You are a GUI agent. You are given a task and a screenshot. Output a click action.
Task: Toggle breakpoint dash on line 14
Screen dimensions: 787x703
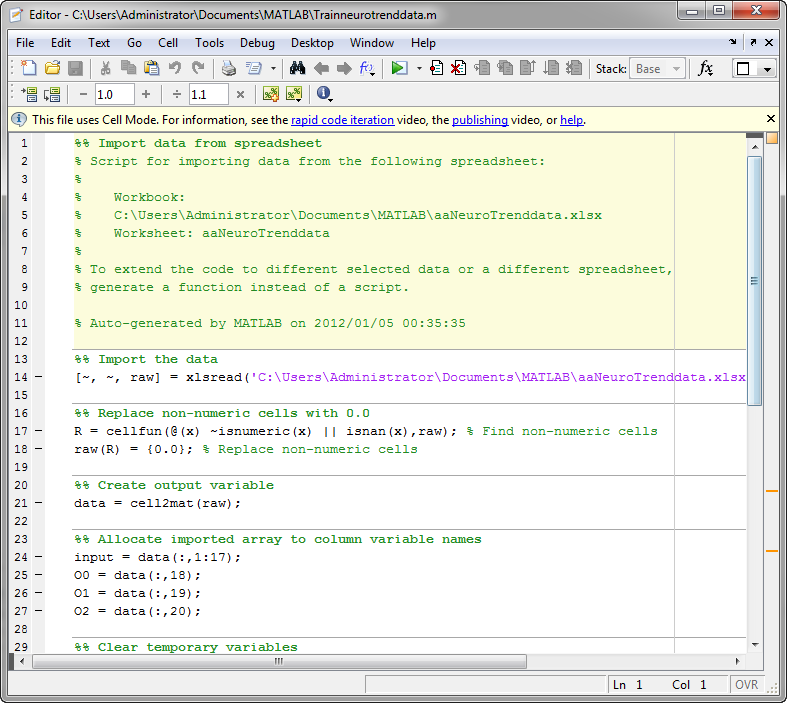39,377
